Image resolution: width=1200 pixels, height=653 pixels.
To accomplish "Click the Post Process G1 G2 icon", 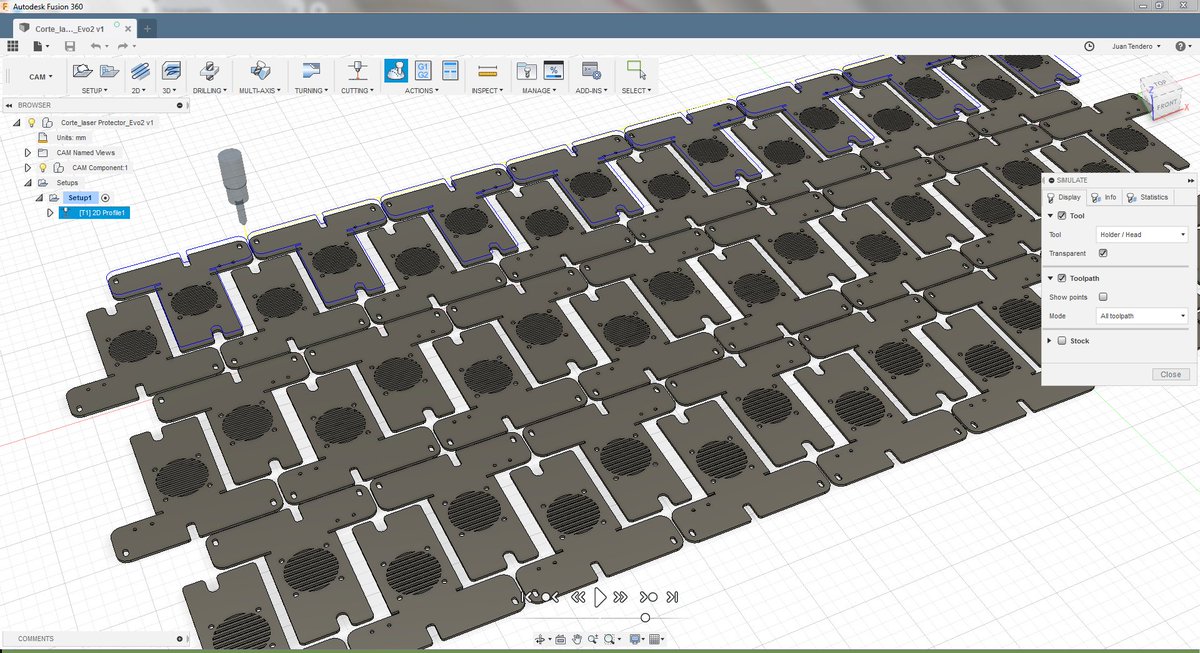I will [422, 71].
